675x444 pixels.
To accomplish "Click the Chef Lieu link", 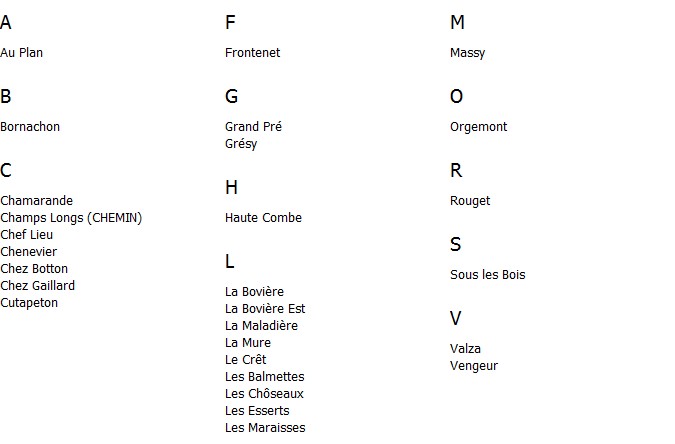I will (27, 235).
